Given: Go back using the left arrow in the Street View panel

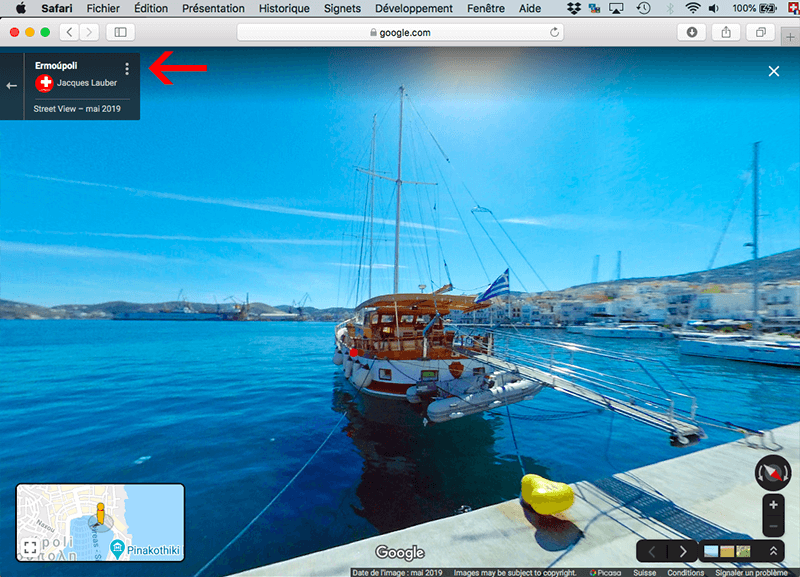Looking at the screenshot, I should coord(12,86).
